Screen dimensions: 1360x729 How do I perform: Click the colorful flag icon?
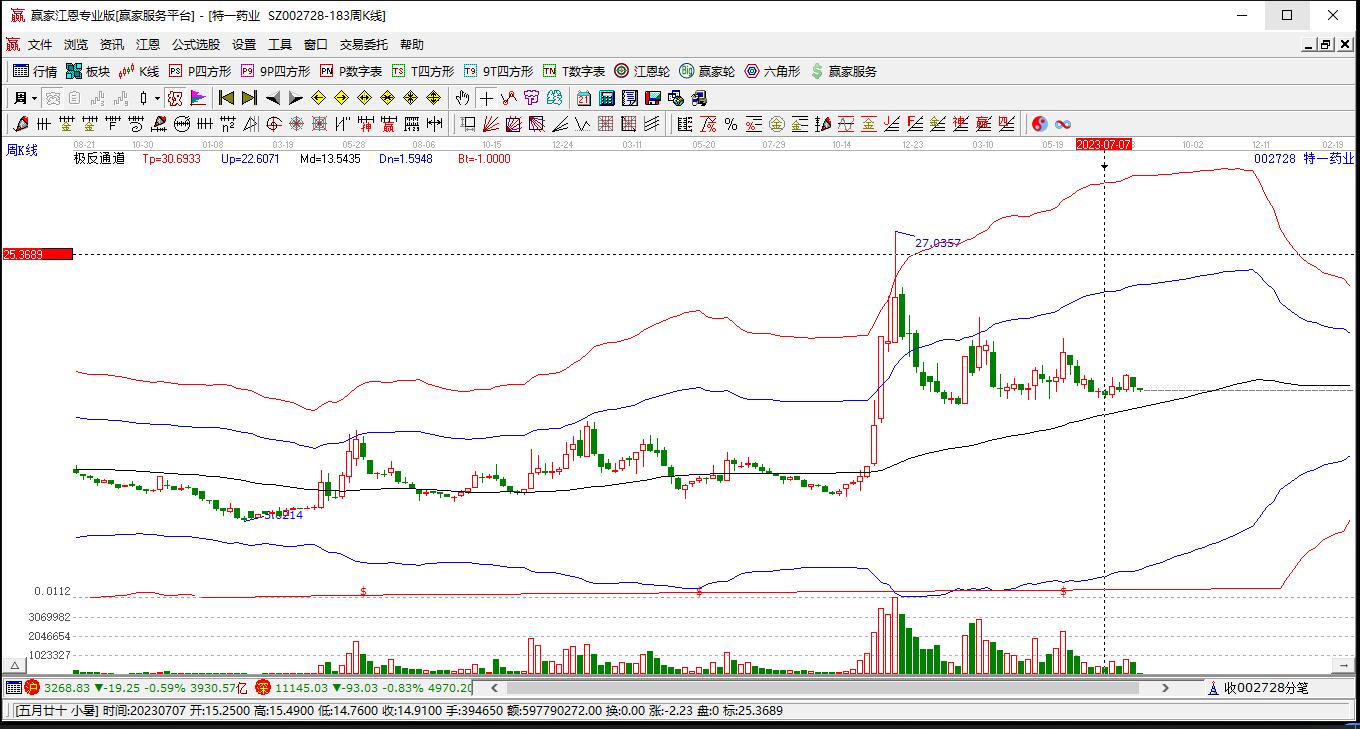198,98
